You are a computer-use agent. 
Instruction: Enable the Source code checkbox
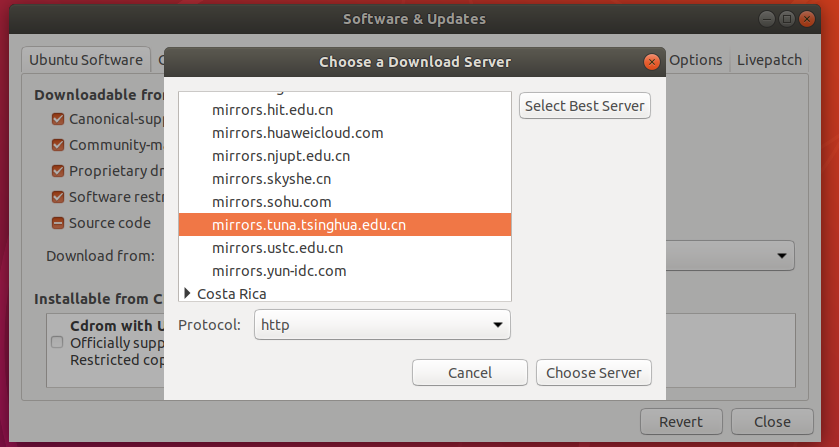tap(59, 223)
